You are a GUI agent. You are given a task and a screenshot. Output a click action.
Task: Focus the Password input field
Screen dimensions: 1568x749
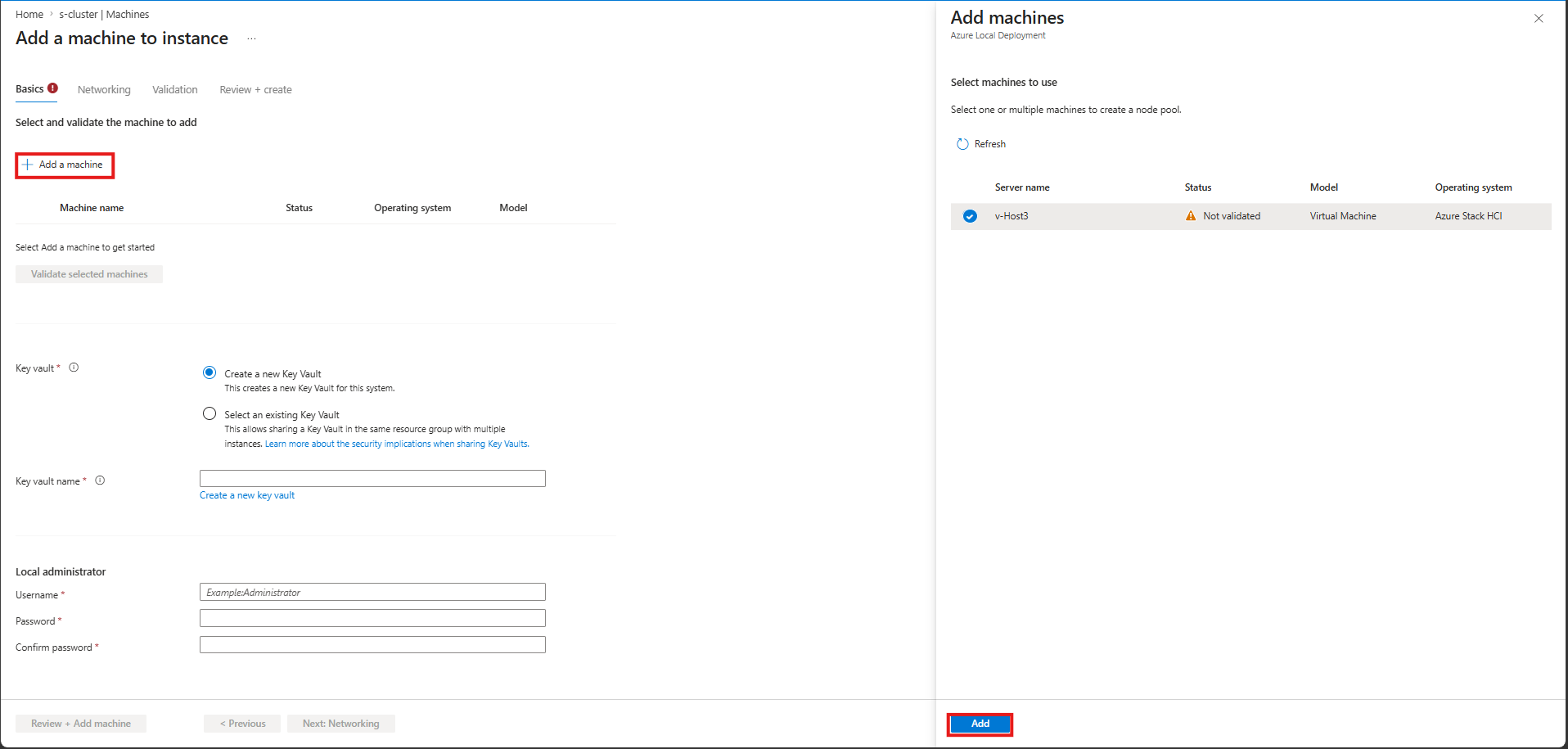(372, 618)
